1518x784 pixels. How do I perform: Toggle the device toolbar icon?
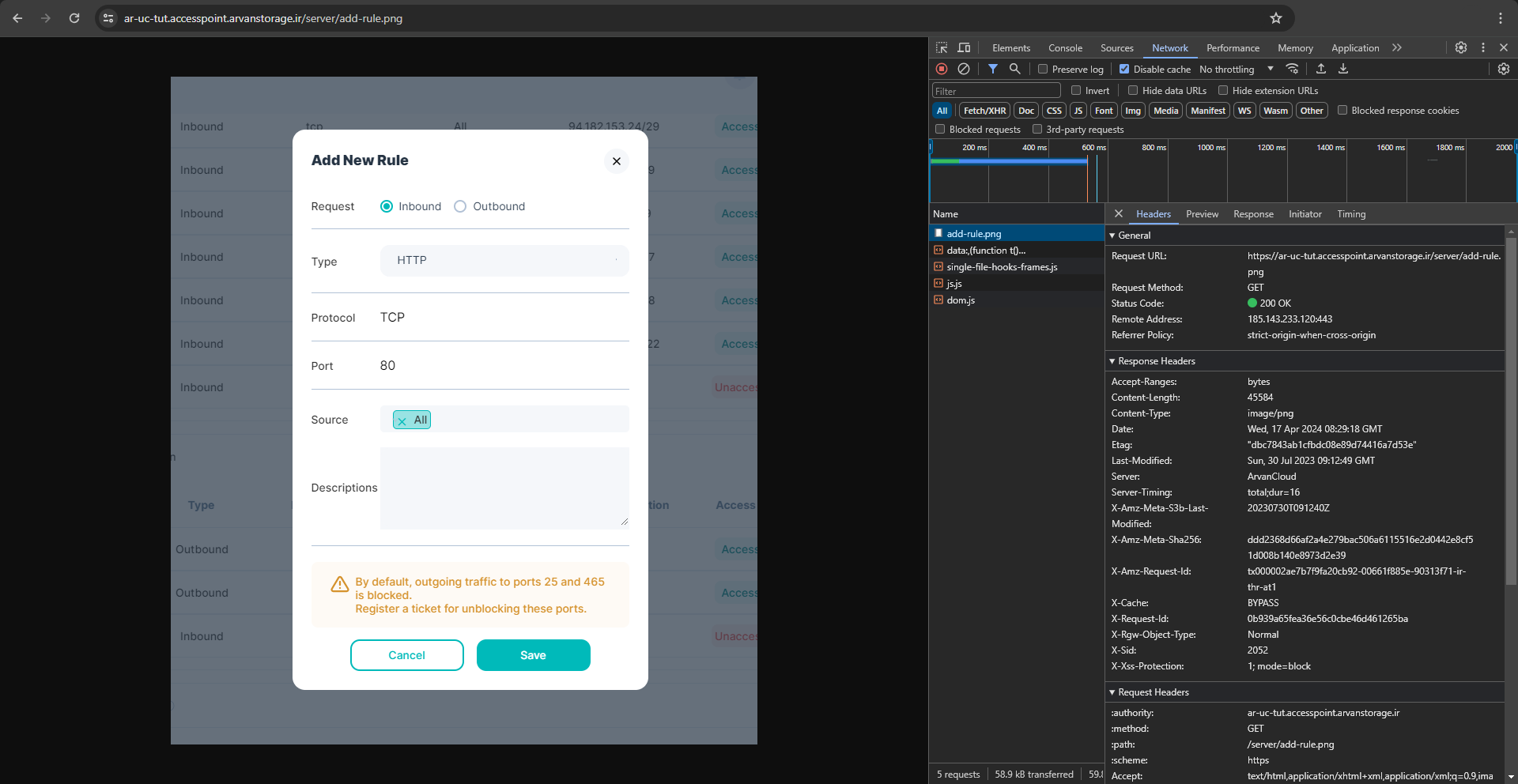tap(964, 47)
